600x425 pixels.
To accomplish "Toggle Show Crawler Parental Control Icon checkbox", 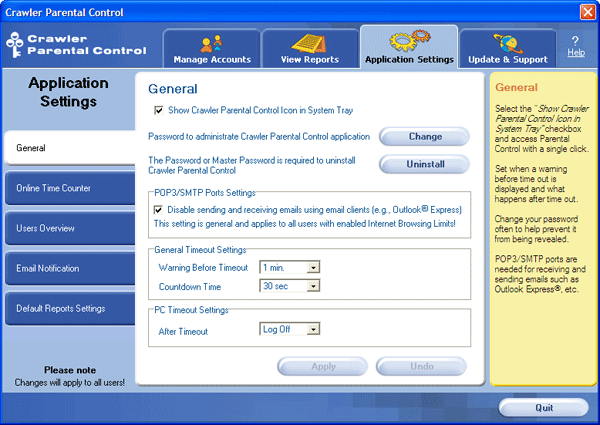I will tap(158, 111).
